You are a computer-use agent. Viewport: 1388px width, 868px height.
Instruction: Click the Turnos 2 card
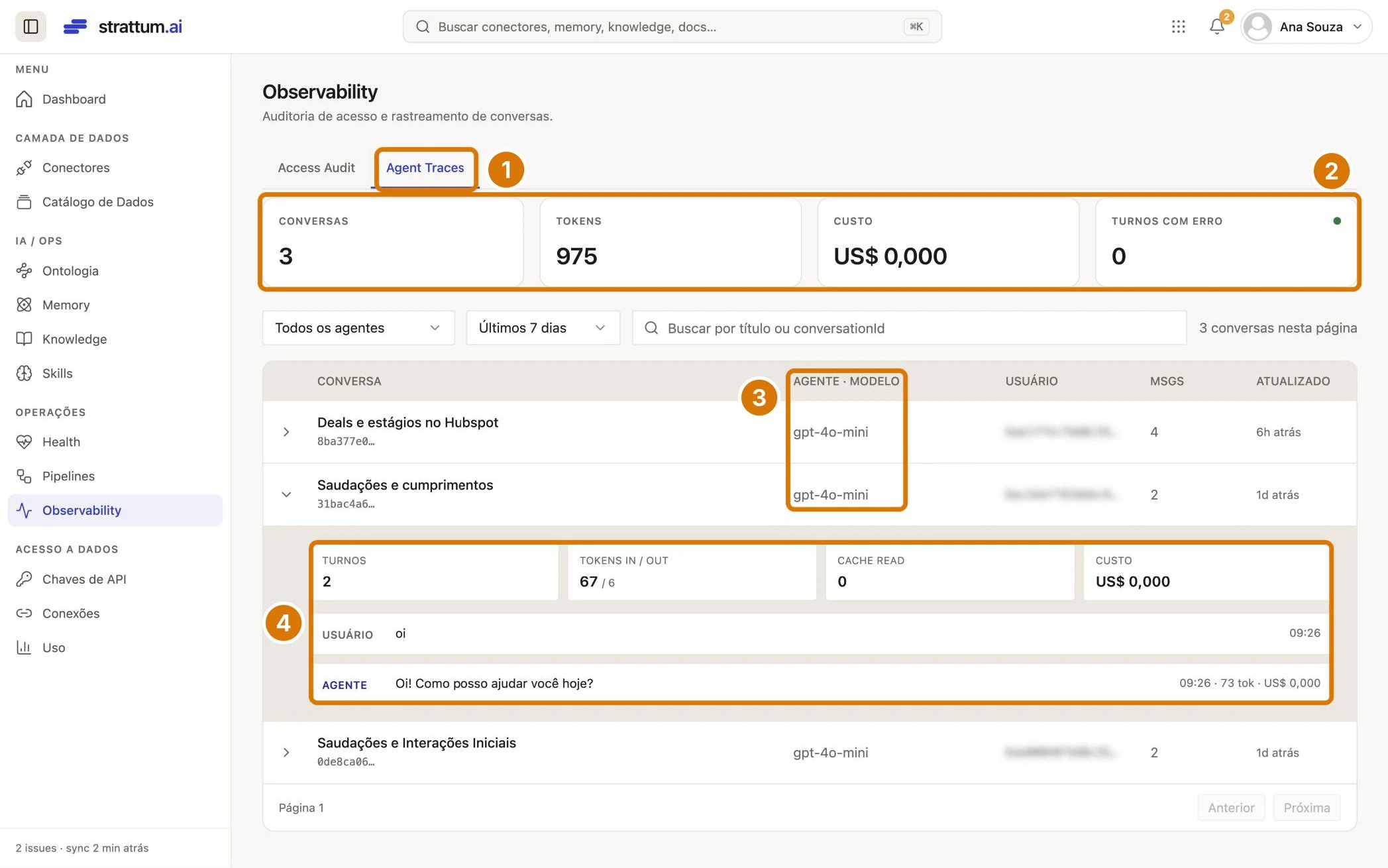coord(435,572)
